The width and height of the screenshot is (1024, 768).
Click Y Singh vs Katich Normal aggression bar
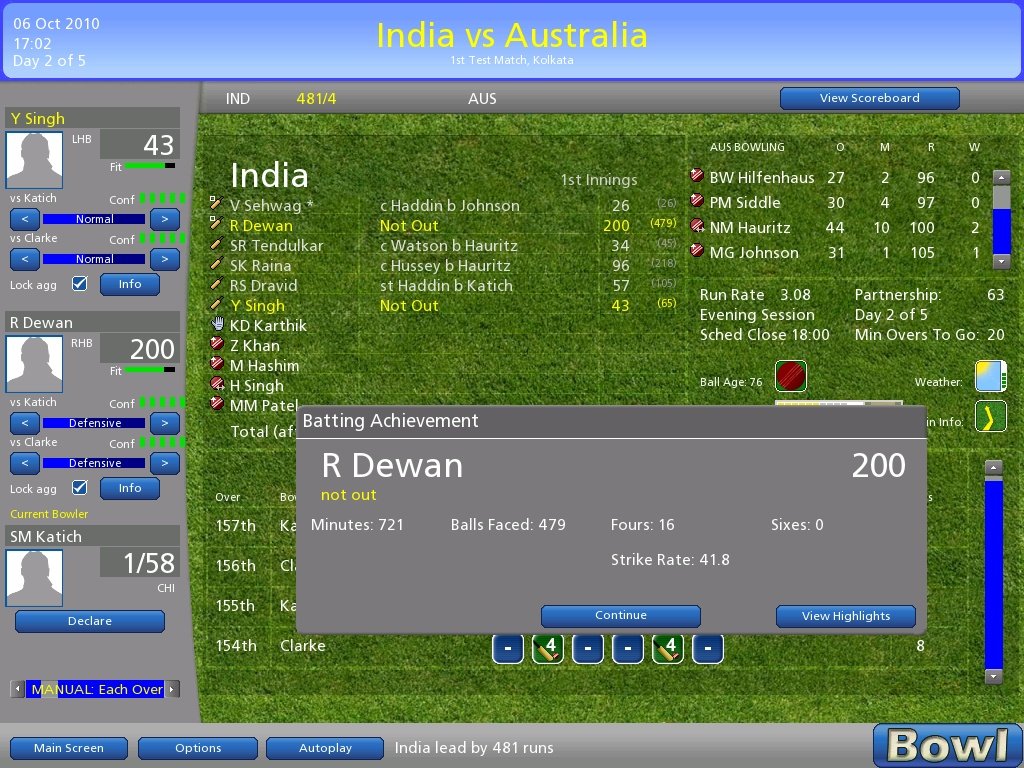(x=94, y=219)
